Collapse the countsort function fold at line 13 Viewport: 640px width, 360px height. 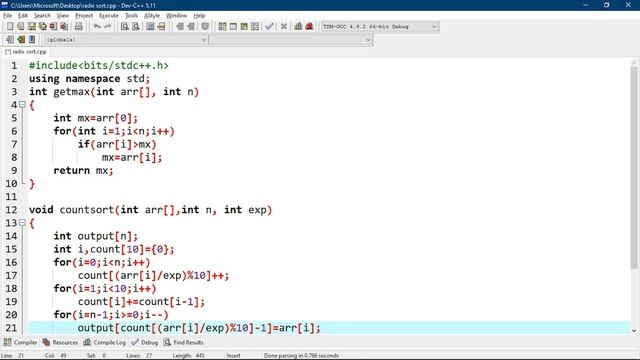click(x=22, y=223)
